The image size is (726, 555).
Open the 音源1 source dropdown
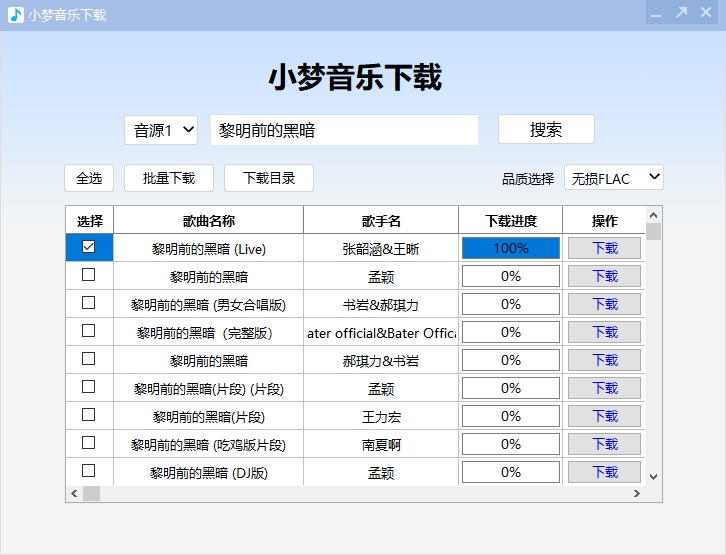(161, 130)
